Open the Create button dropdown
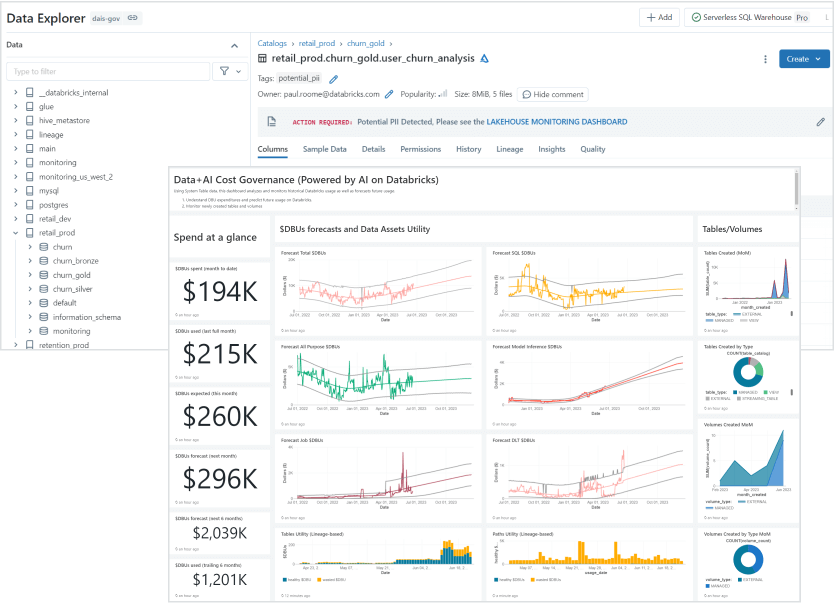 tap(804, 59)
